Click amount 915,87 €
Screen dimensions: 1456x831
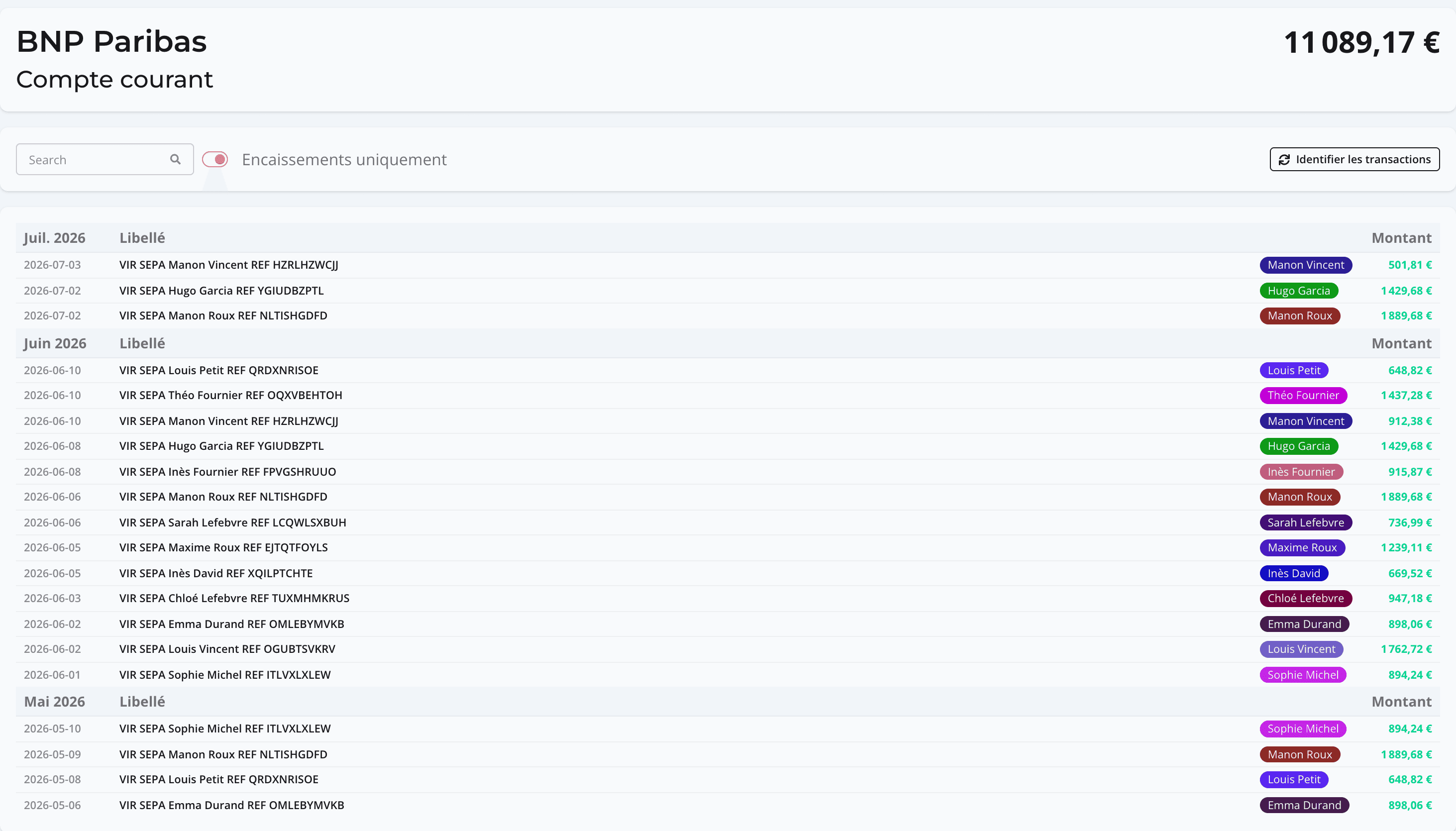[x=1410, y=472]
